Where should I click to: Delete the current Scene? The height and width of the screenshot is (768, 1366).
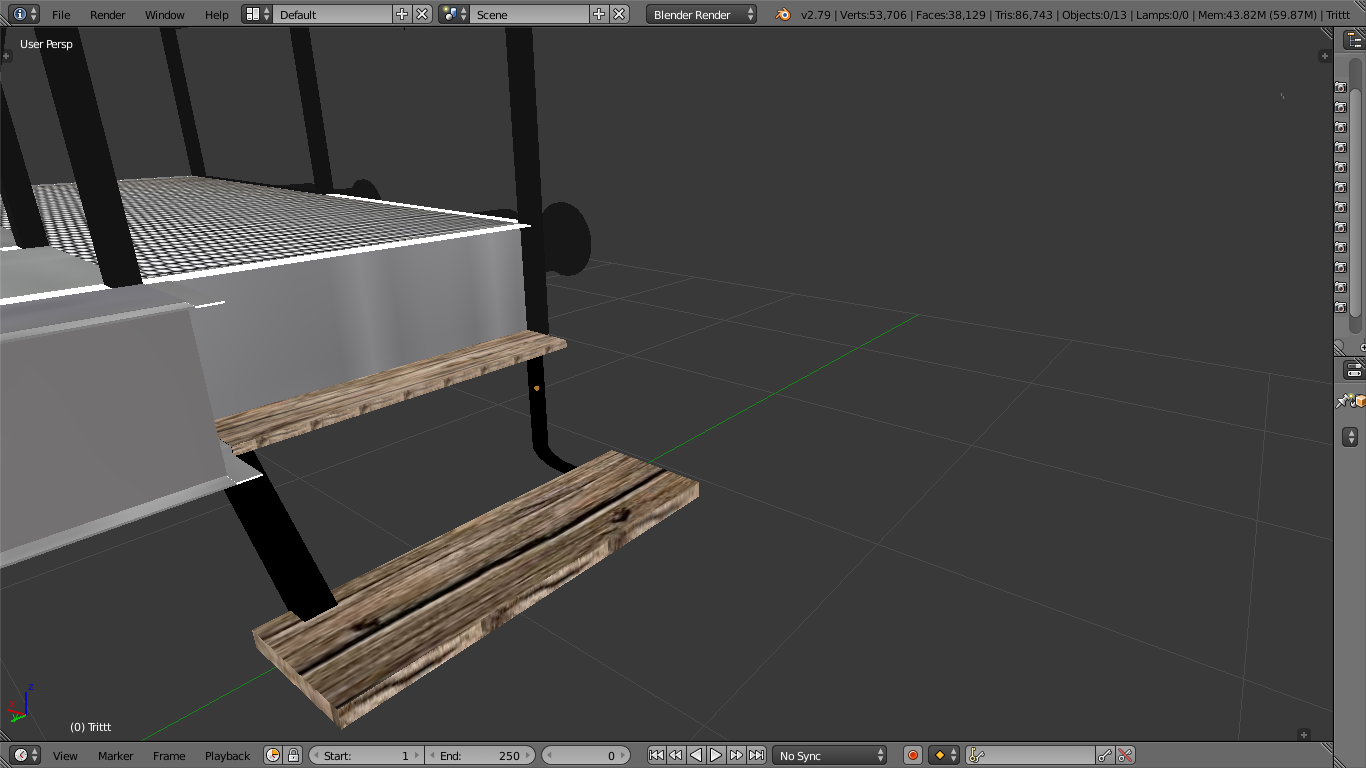620,14
